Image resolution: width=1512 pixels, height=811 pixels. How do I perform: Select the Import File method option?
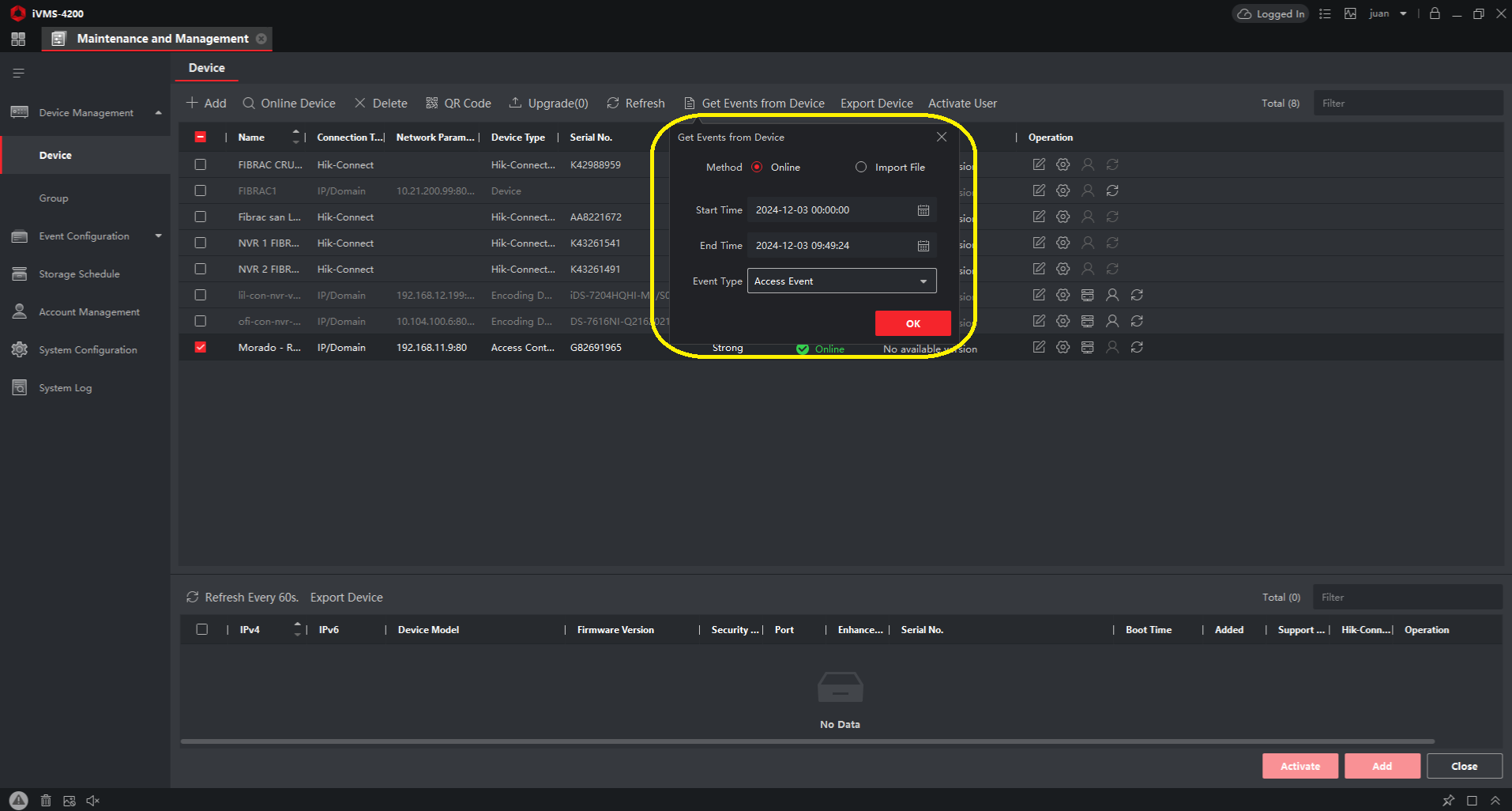[861, 168]
